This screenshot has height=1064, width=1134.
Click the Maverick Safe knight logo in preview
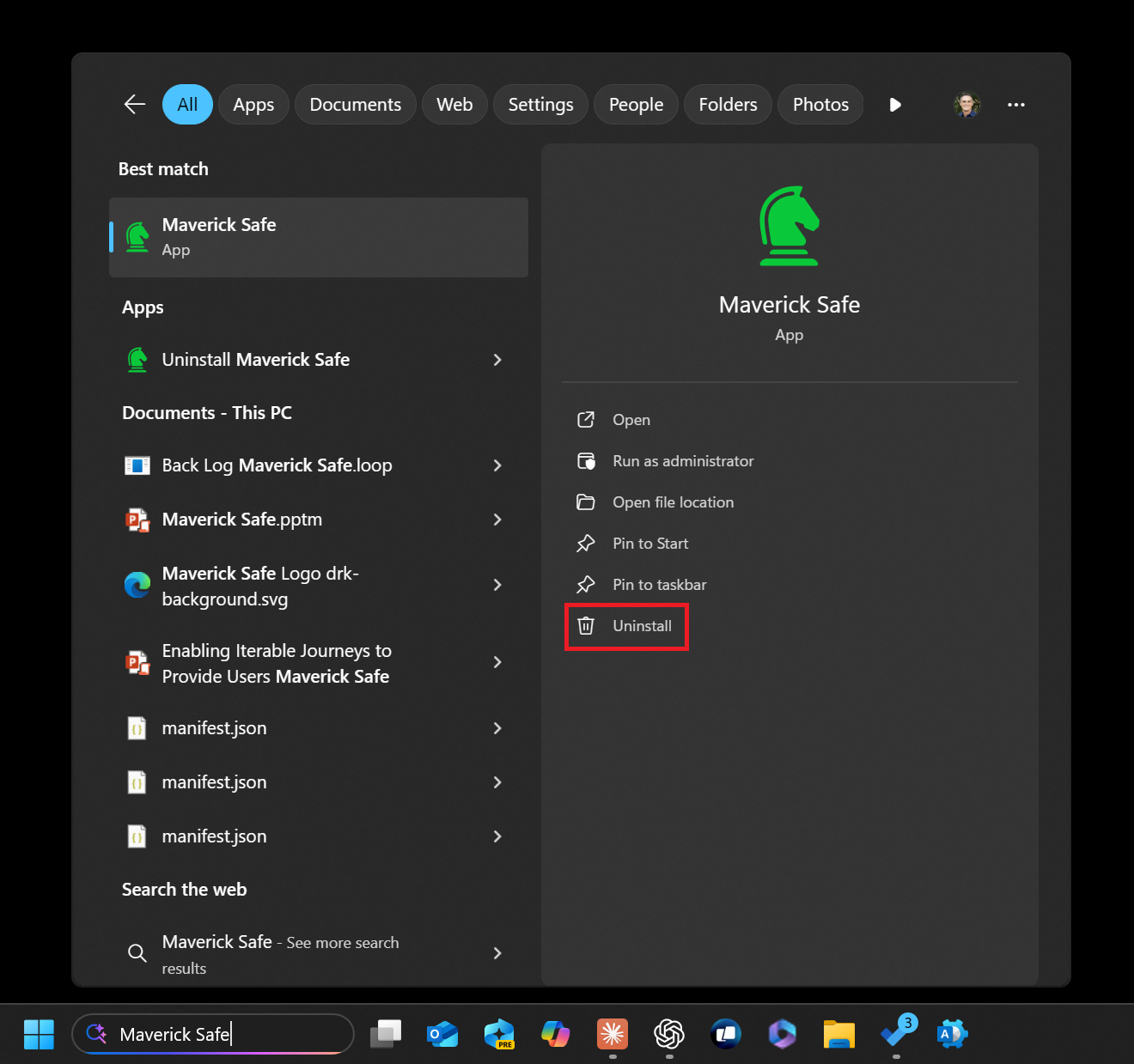click(x=790, y=226)
